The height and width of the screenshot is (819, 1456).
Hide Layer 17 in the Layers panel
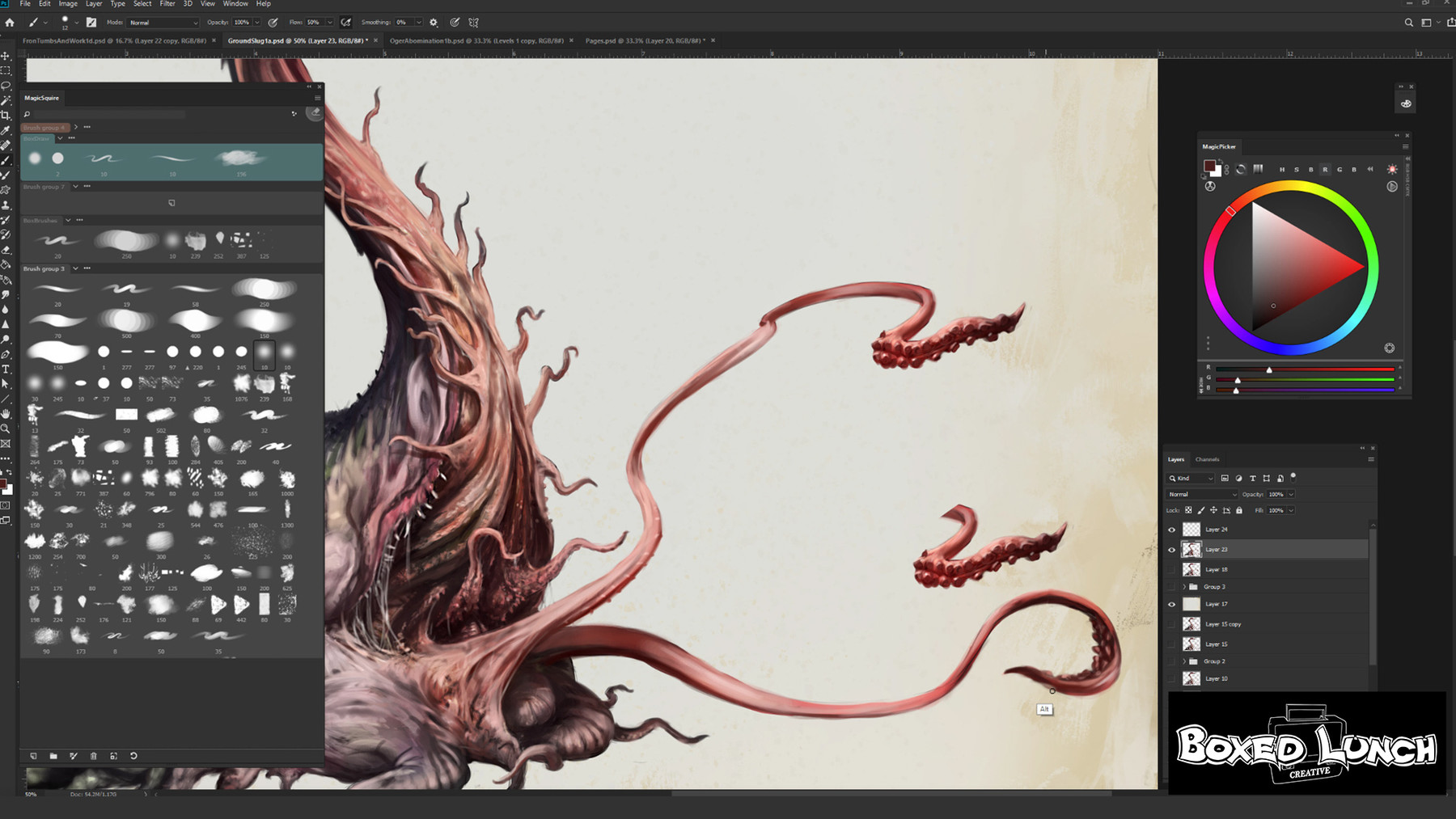[x=1172, y=604]
